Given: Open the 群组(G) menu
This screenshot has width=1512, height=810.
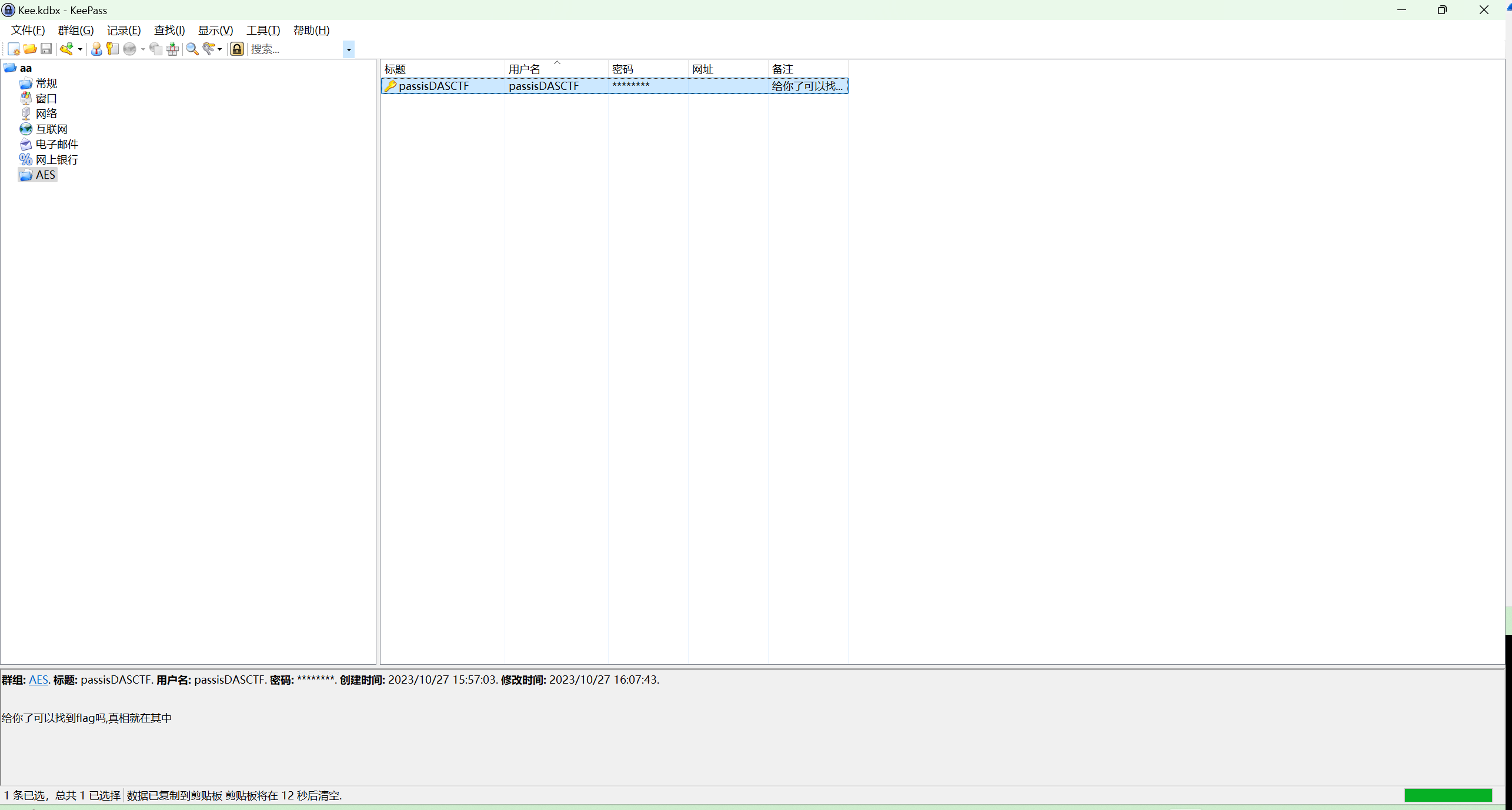Looking at the screenshot, I should click(75, 31).
